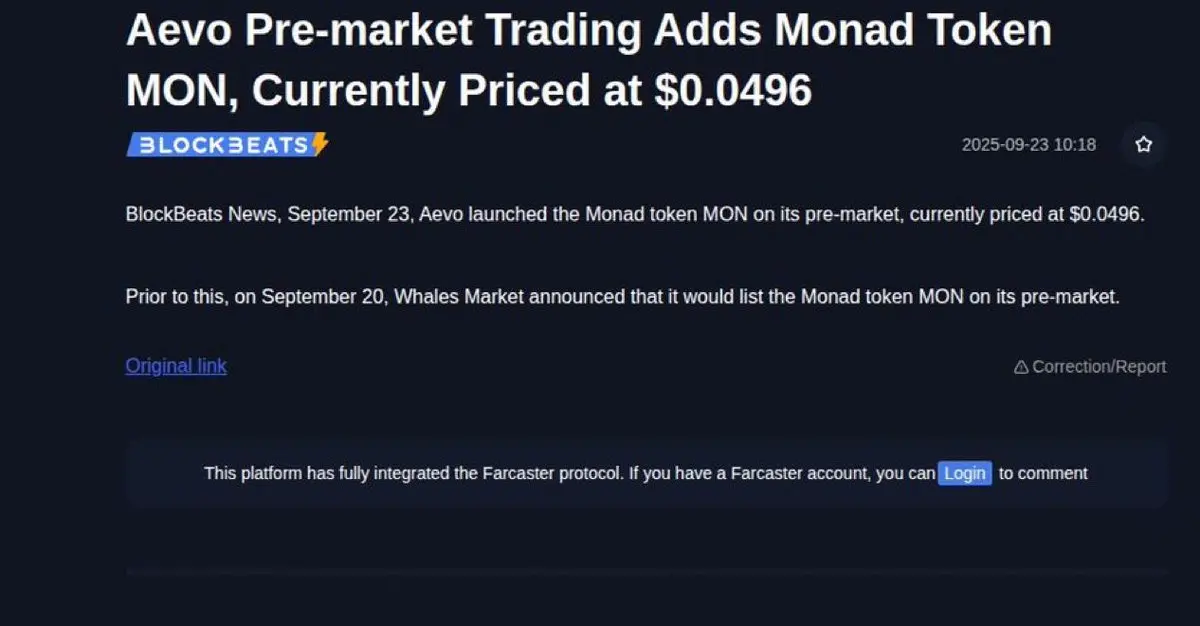Open the Original link
Viewport: 1200px width, 626px height.
click(176, 366)
